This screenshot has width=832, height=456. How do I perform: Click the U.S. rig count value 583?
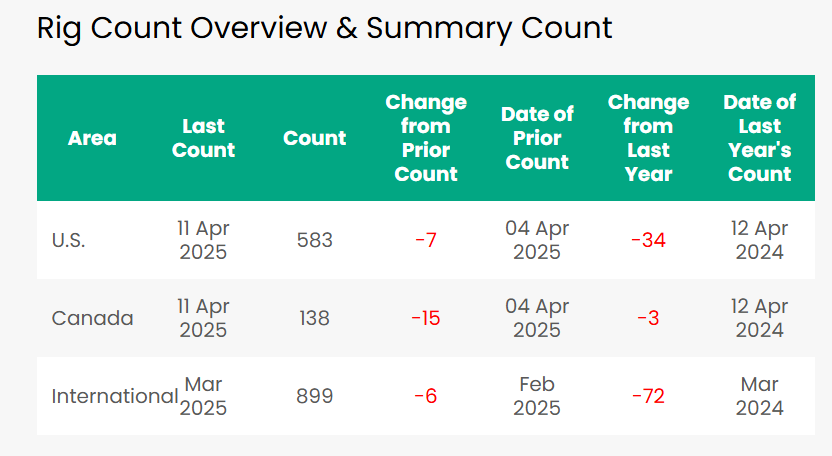[314, 240]
